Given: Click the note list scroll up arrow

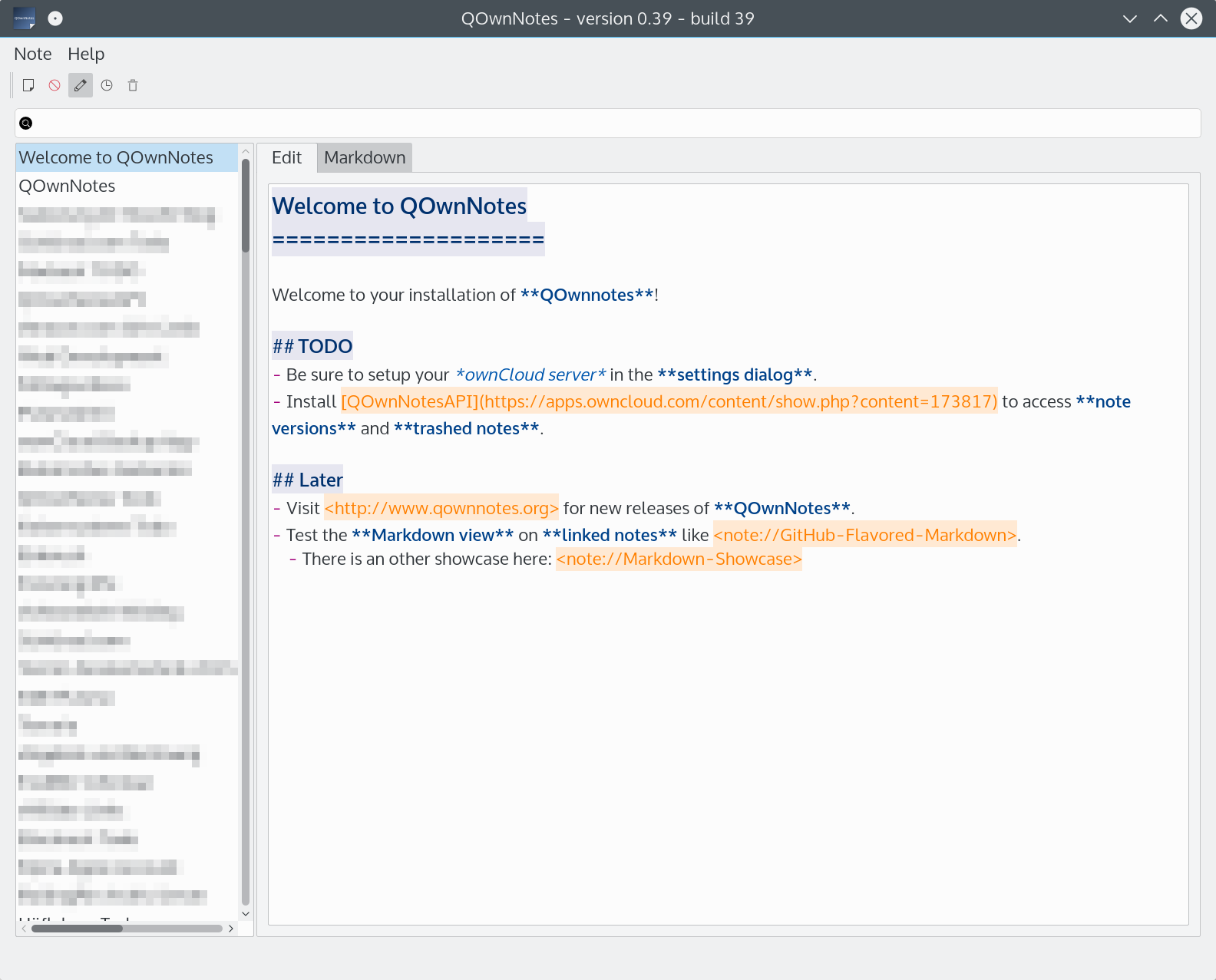Looking at the screenshot, I should [x=246, y=150].
